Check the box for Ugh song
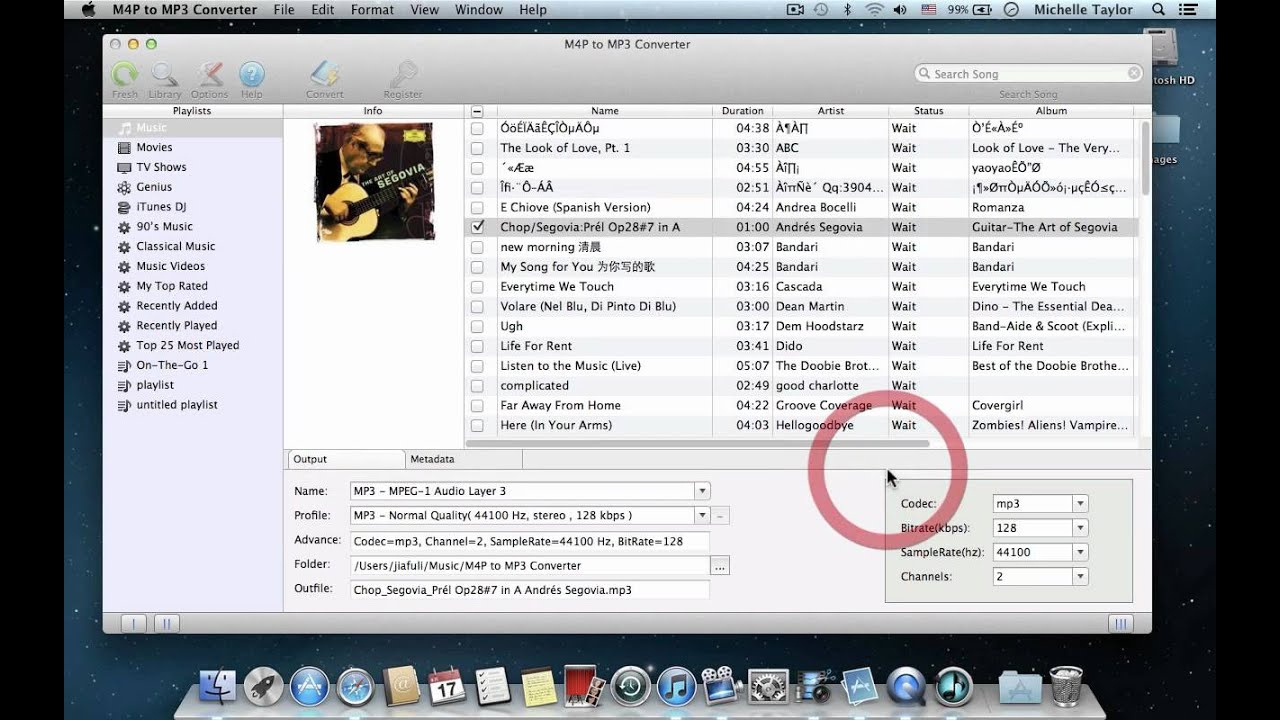This screenshot has width=1280, height=720. pos(477,326)
